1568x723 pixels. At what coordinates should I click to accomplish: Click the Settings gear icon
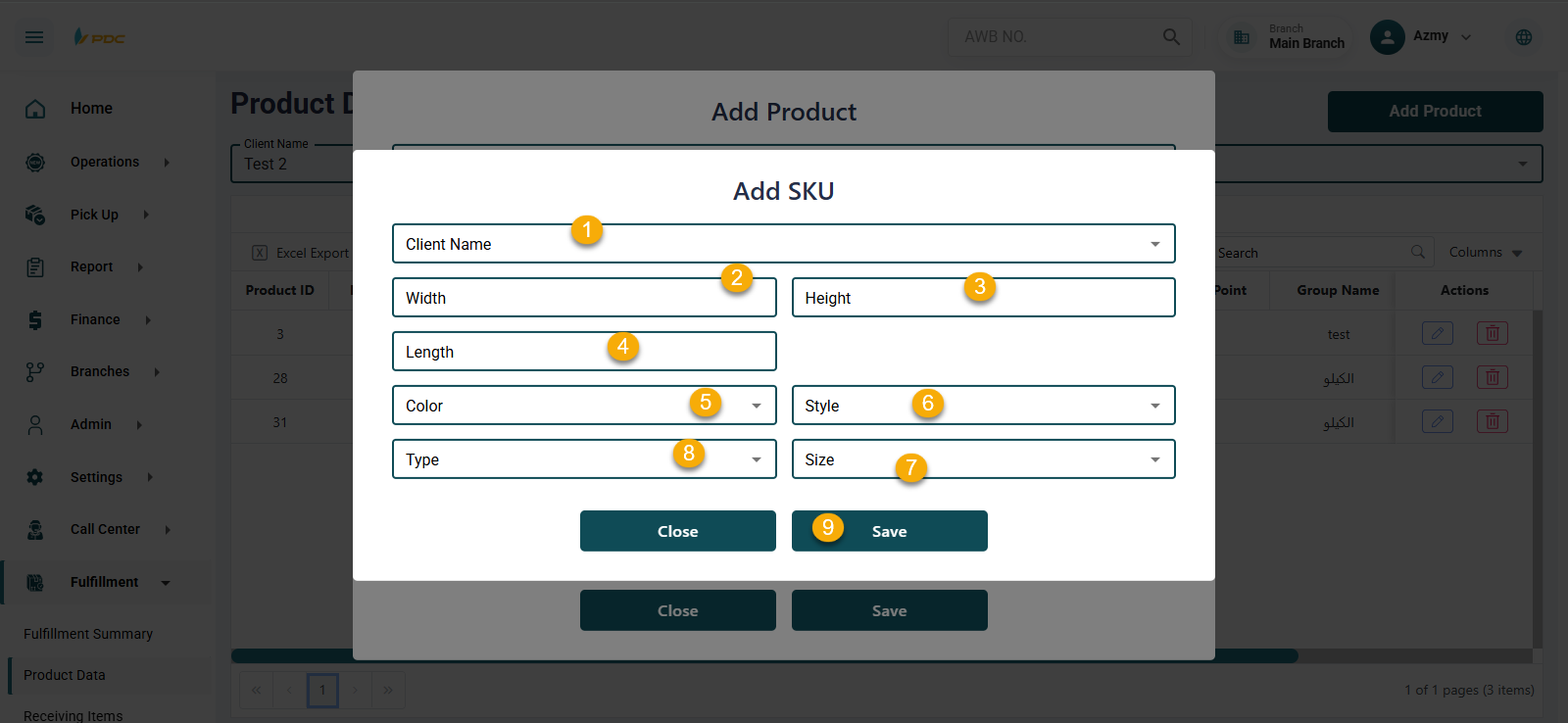tap(35, 477)
